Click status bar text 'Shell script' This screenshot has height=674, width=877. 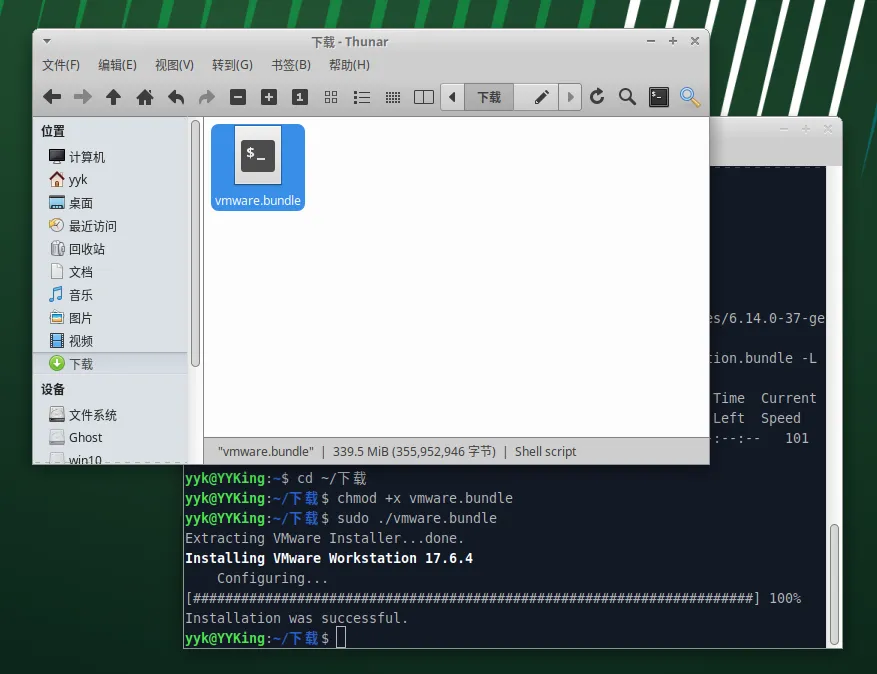click(545, 451)
